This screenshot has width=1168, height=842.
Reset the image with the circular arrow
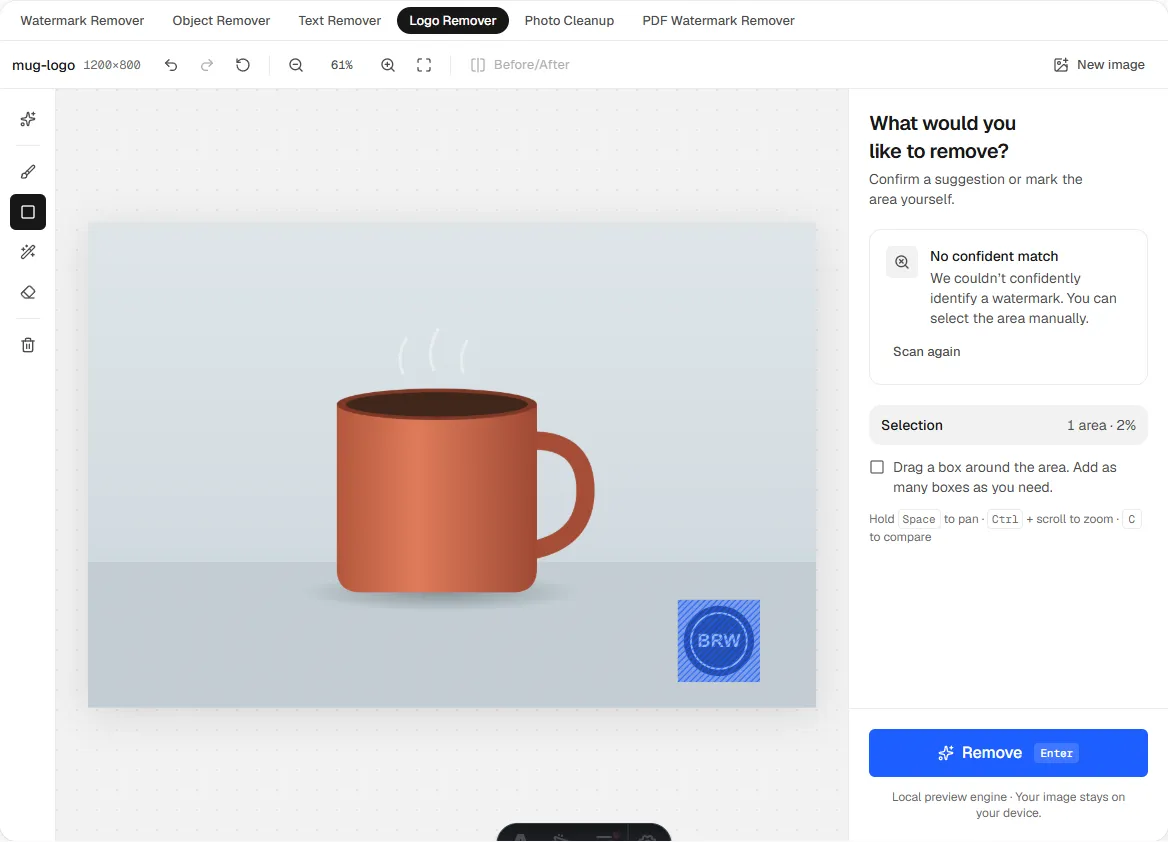coord(243,65)
